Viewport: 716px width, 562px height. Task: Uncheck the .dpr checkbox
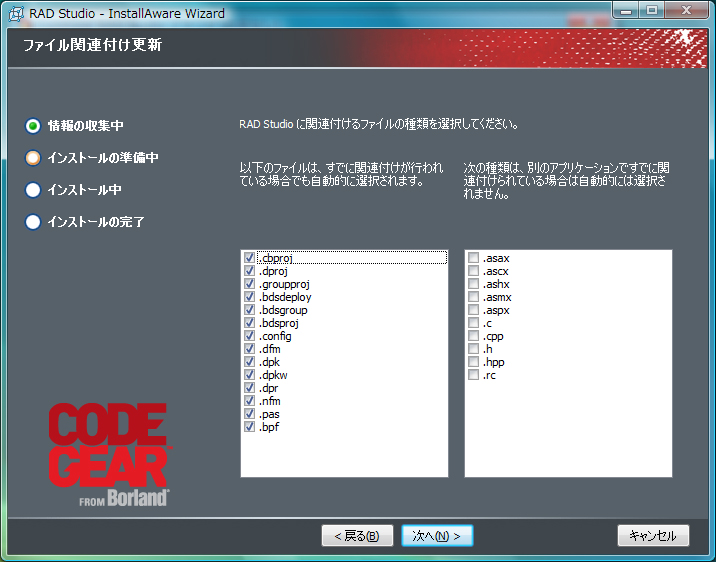click(249, 388)
